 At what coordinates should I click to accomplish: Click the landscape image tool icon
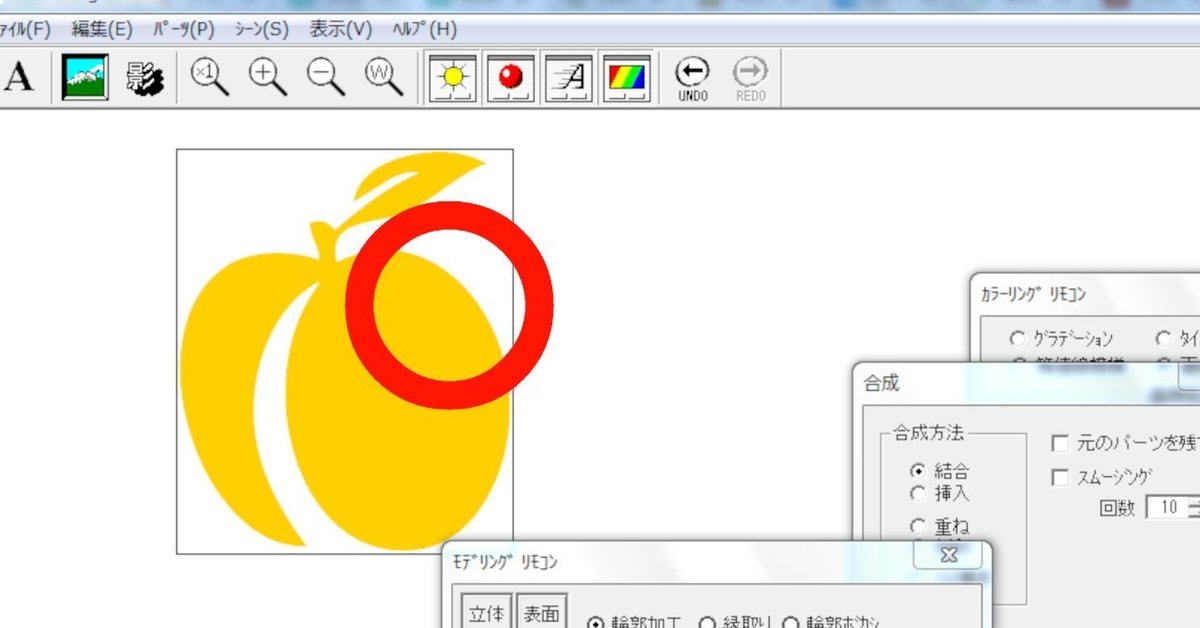86,78
